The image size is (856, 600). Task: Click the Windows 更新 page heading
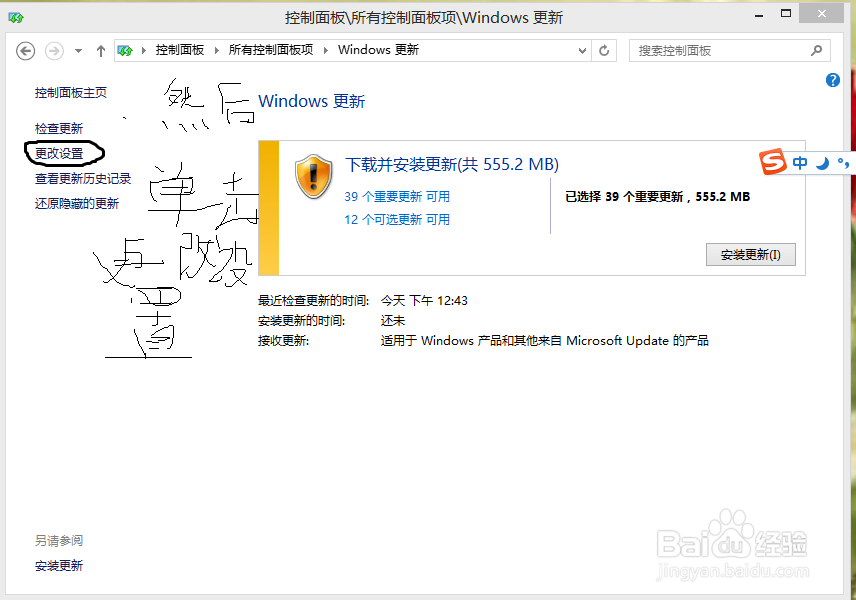click(x=312, y=102)
